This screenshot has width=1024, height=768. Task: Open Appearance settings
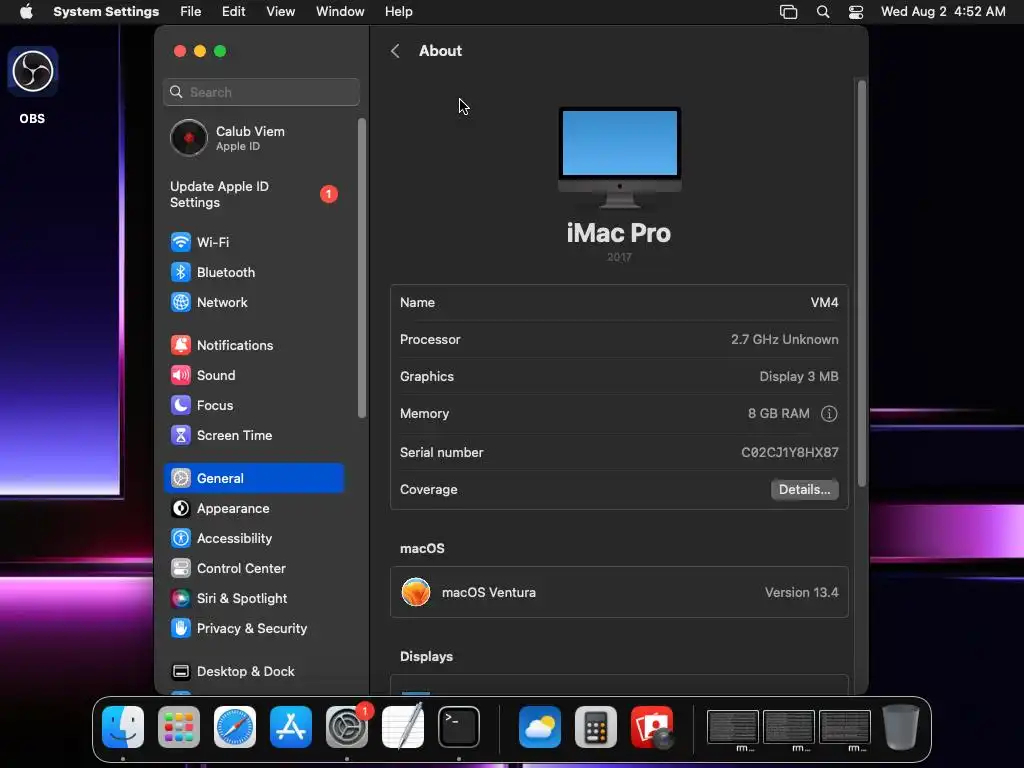253,508
